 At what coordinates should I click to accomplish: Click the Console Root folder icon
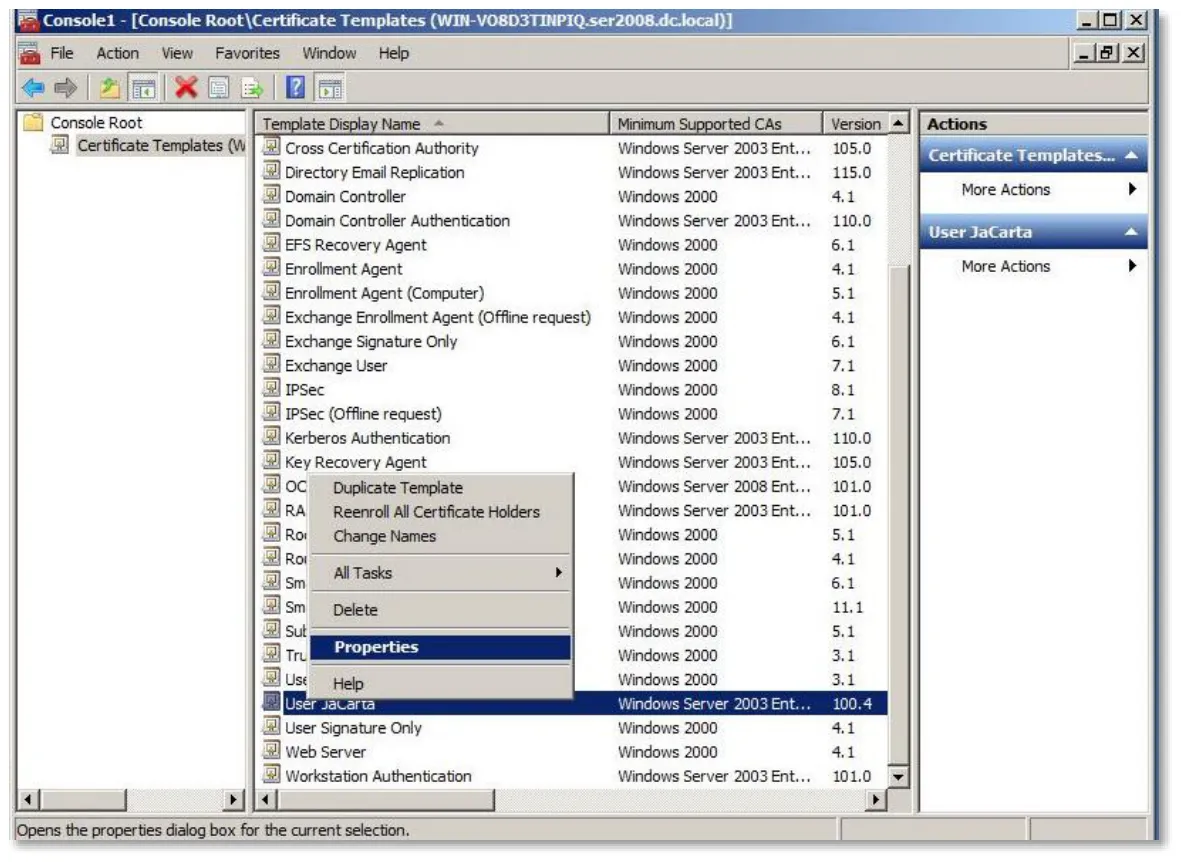click(33, 122)
